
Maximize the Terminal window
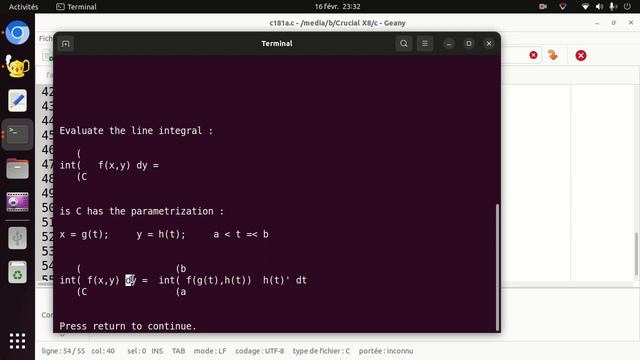coord(469,44)
